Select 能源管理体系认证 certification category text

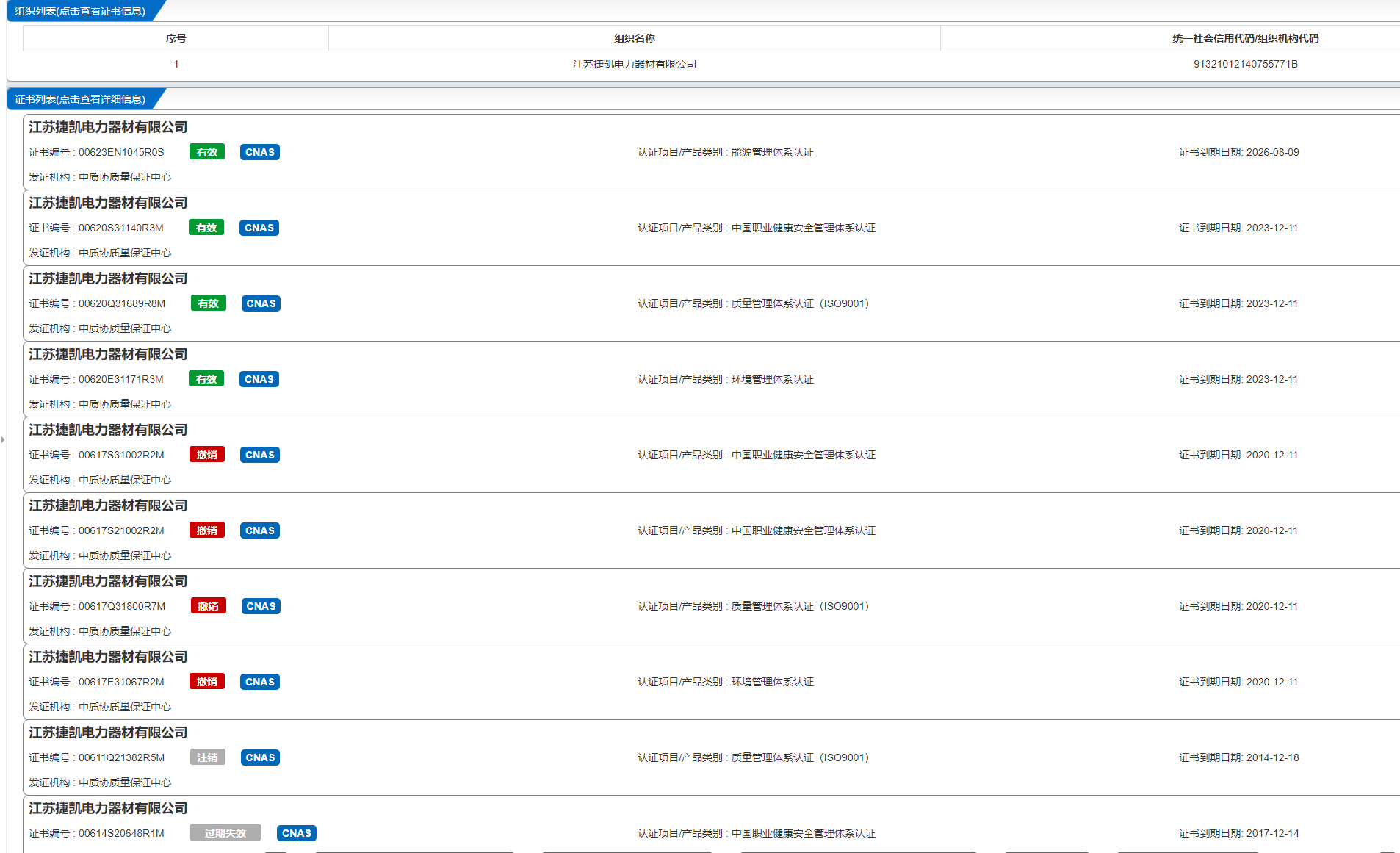[773, 152]
